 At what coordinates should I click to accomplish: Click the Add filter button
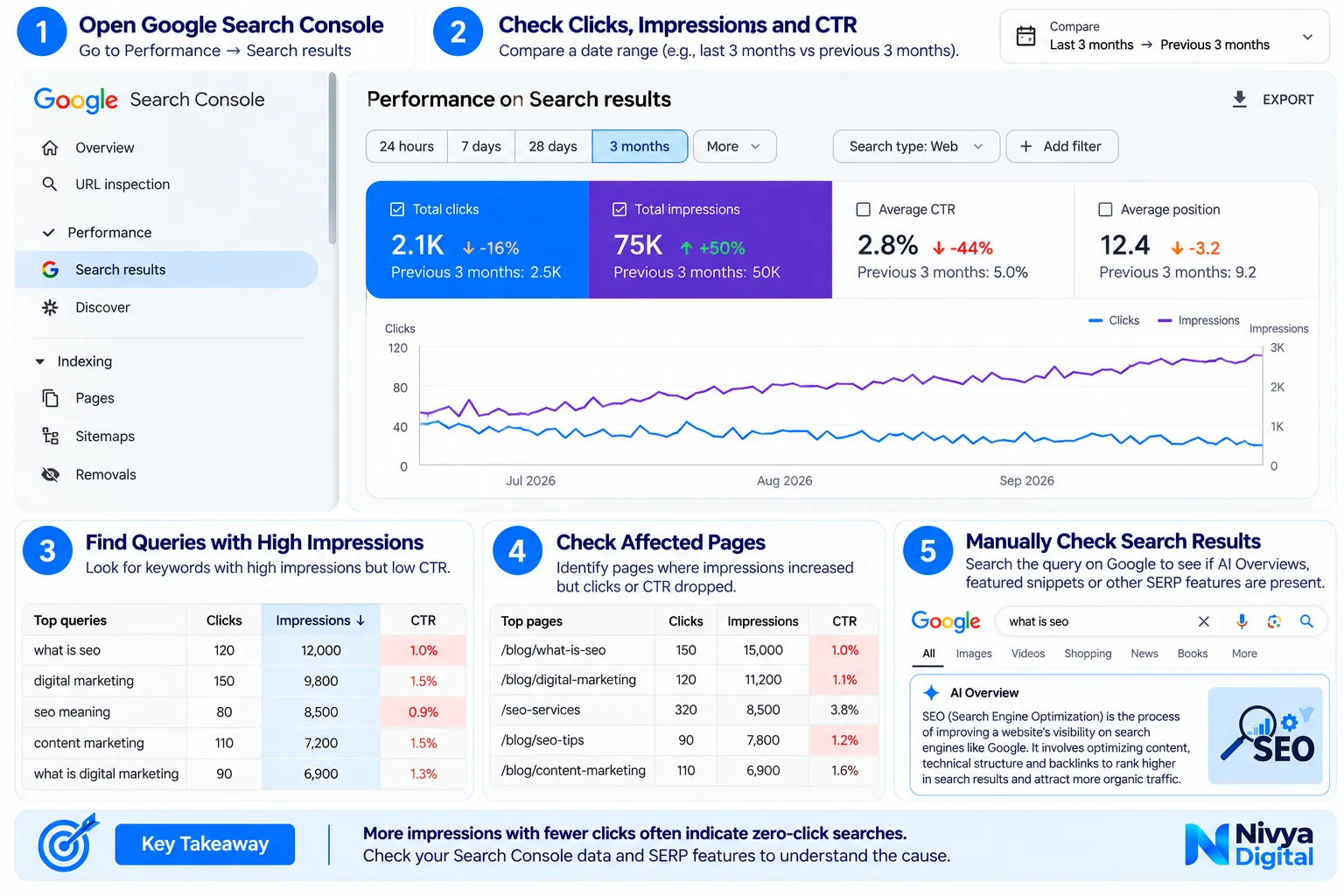[x=1062, y=146]
